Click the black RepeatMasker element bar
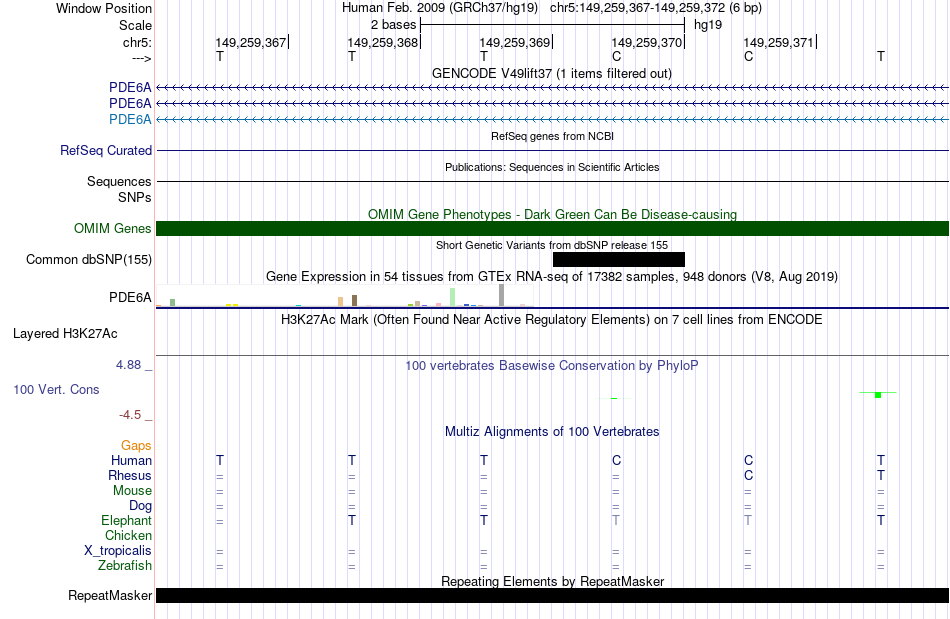The height and width of the screenshot is (619, 950). pyautogui.click(x=552, y=595)
